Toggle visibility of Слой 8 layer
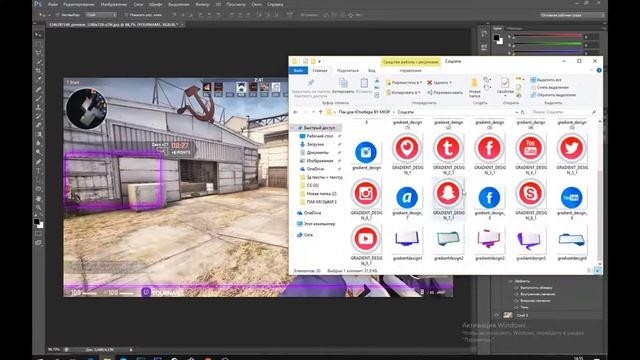 coord(497,315)
